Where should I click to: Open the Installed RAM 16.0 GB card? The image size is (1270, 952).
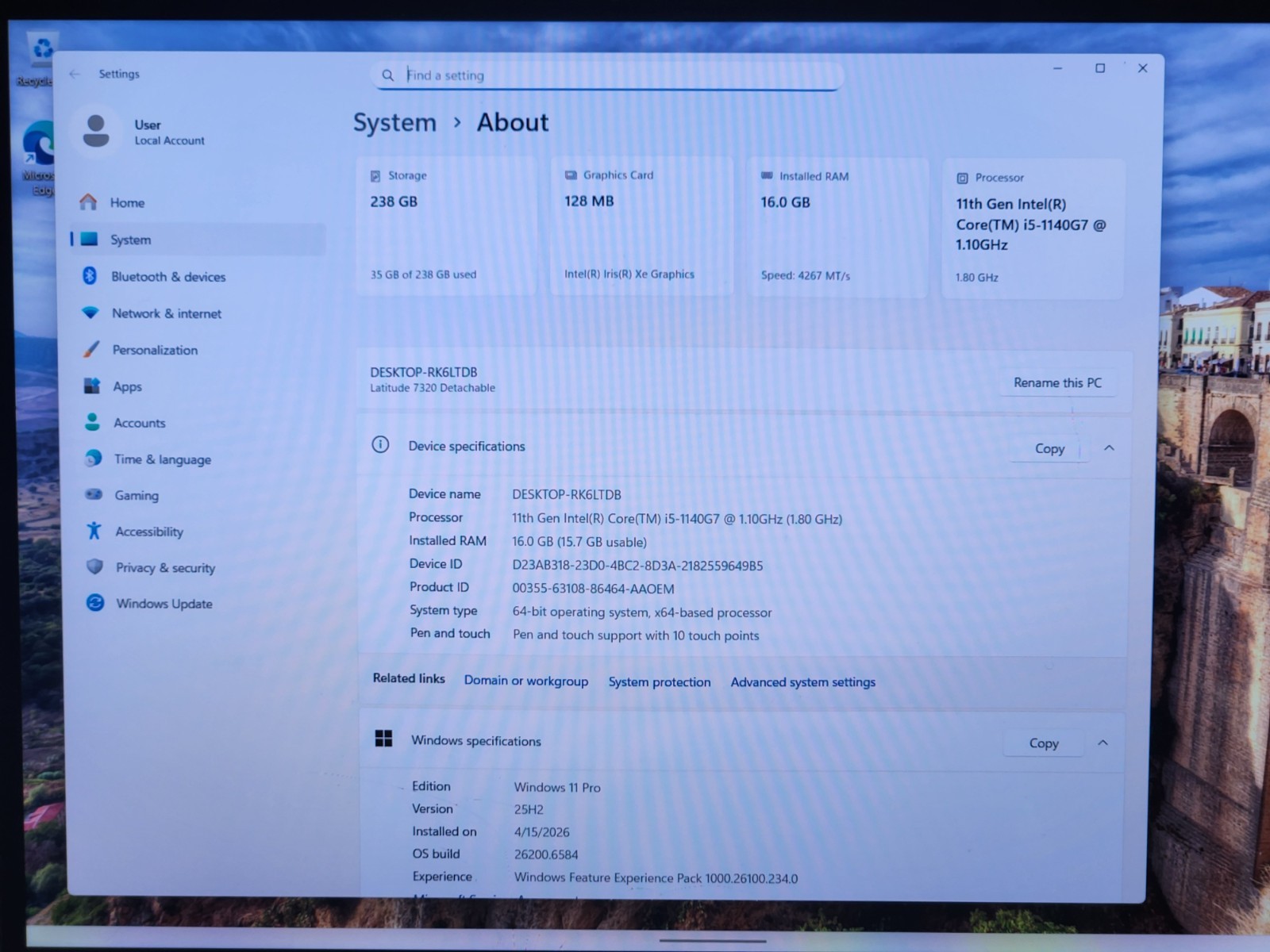[837, 227]
